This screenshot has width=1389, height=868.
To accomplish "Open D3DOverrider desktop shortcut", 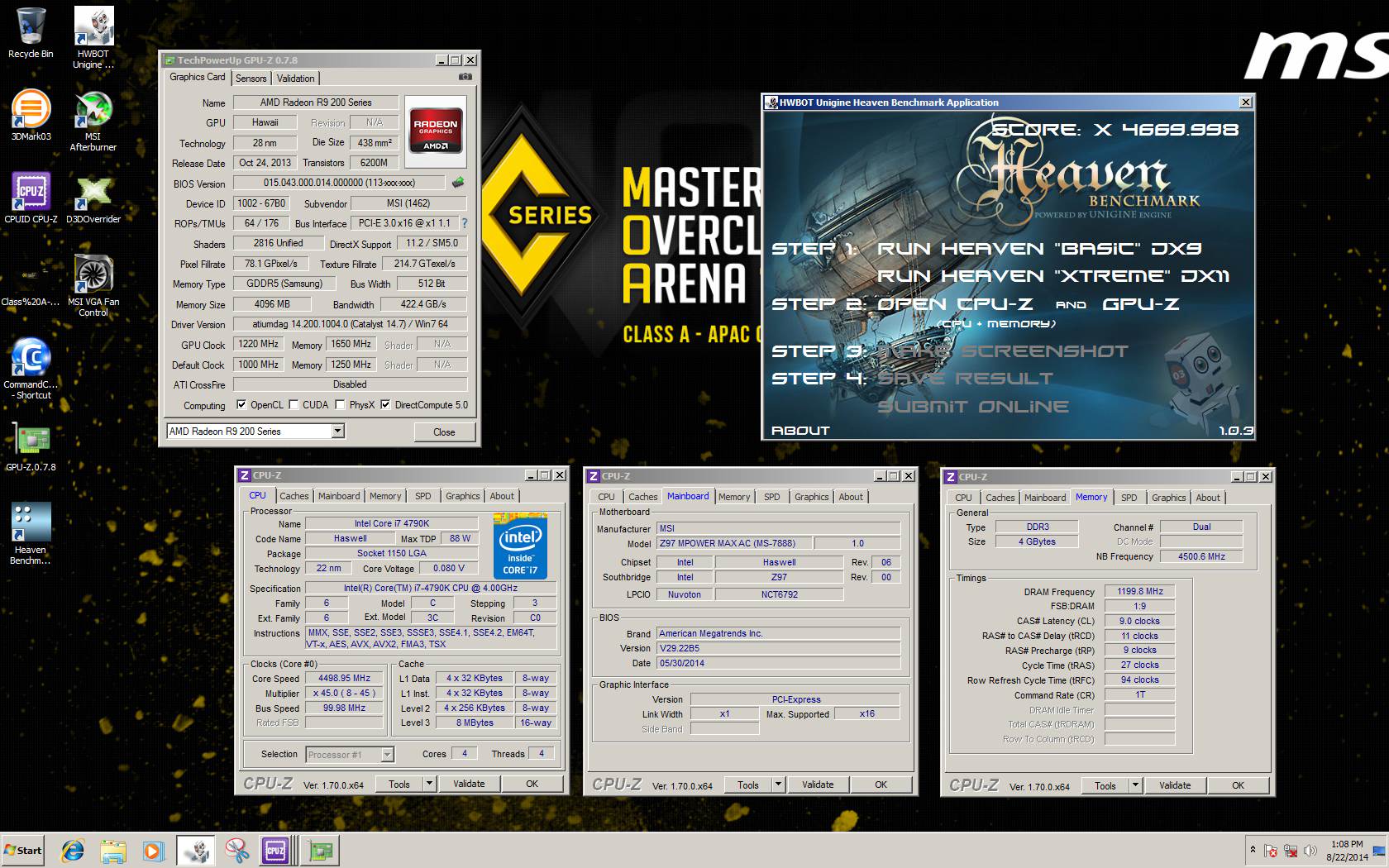I will [93, 198].
